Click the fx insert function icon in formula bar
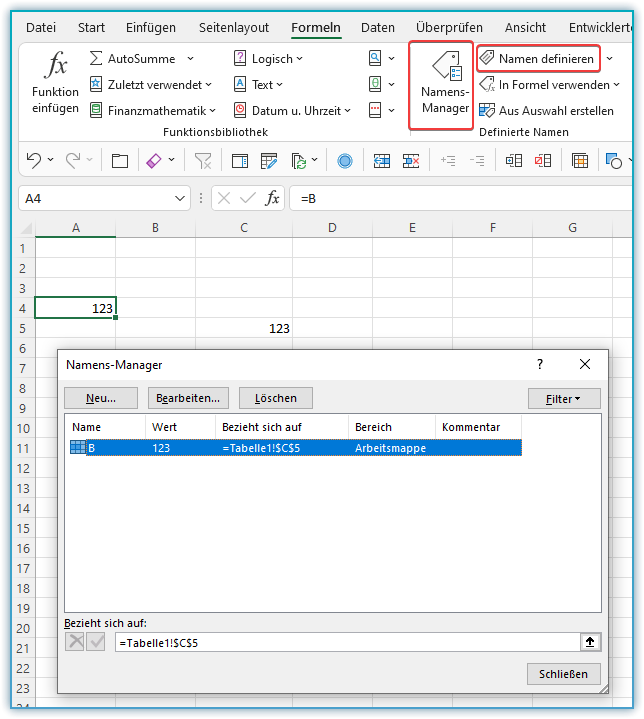Image resolution: width=644 pixels, height=719 pixels. click(272, 198)
